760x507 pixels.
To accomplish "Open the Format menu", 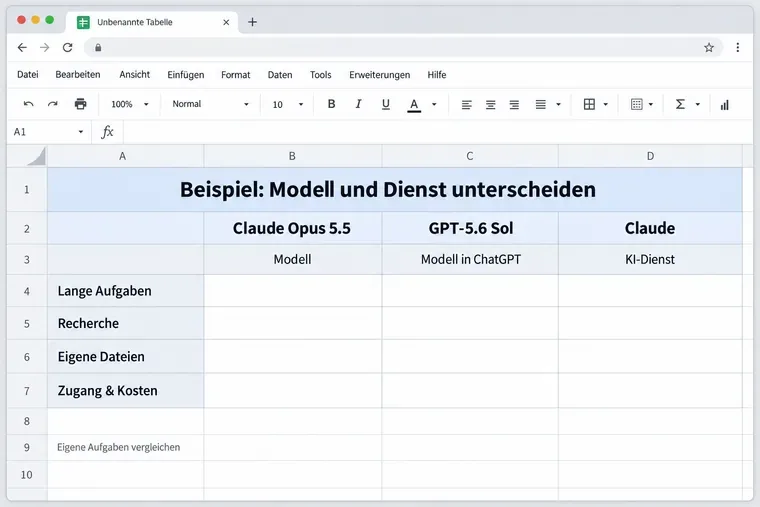I will [236, 75].
